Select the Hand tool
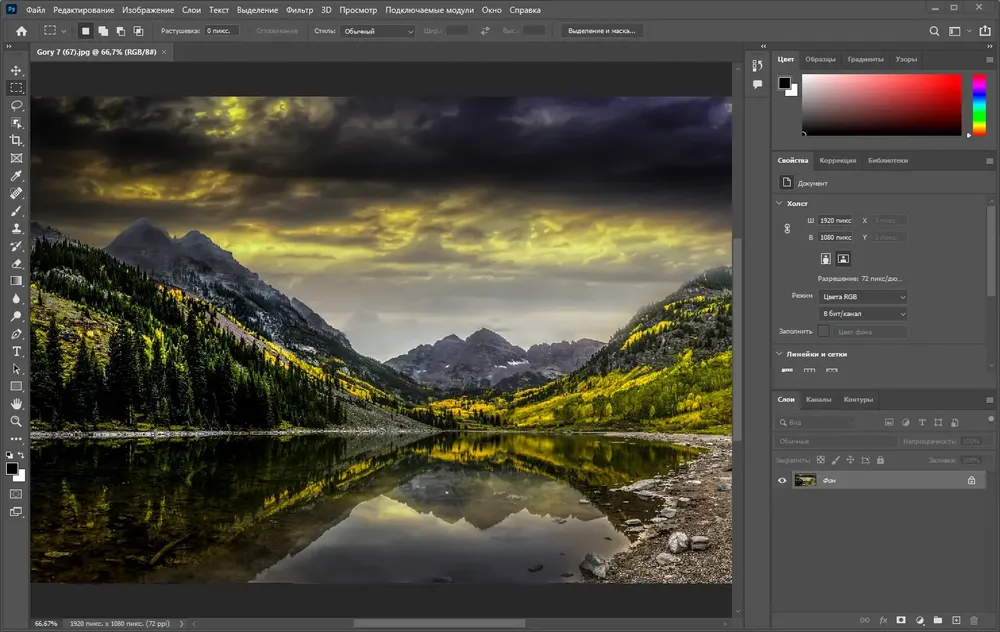Screen dimensions: 1000x632 [16, 404]
